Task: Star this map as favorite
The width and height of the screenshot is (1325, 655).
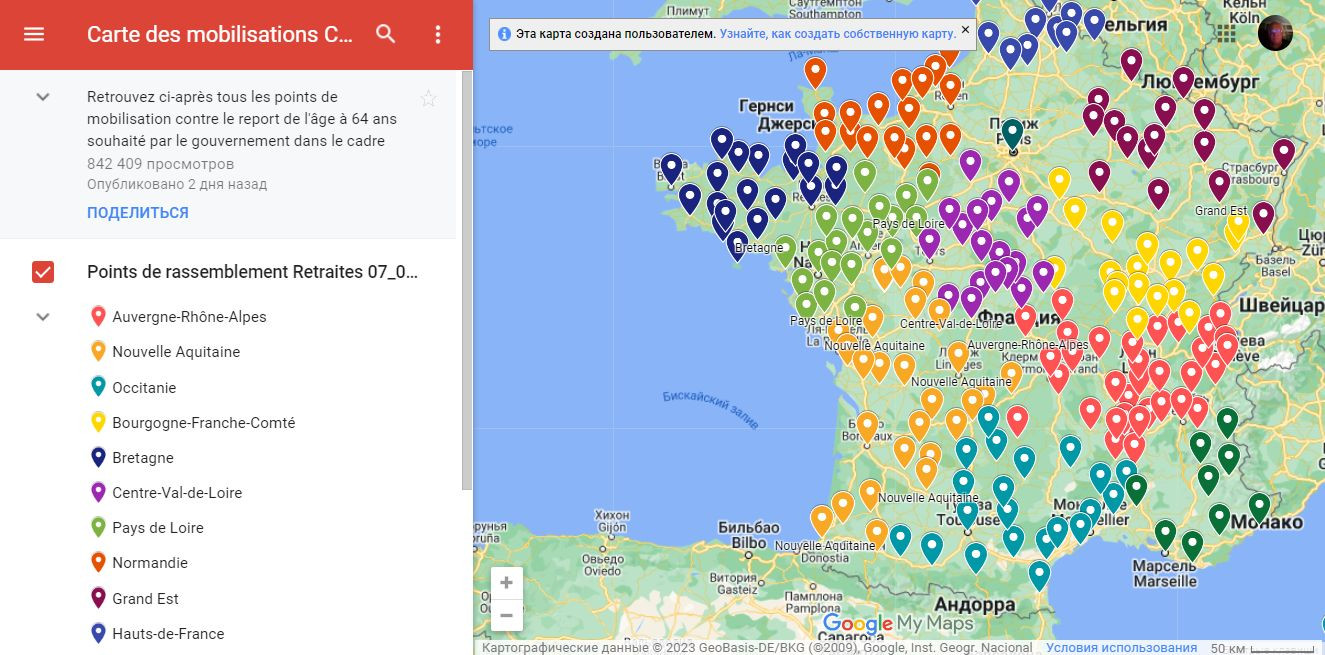Action: coord(428,98)
